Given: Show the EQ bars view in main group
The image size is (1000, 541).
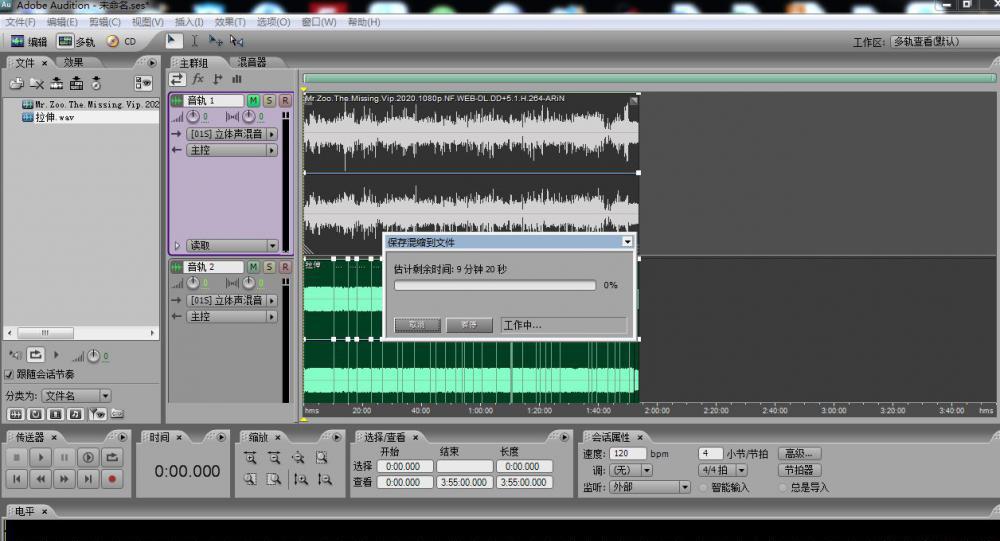Looking at the screenshot, I should point(237,79).
